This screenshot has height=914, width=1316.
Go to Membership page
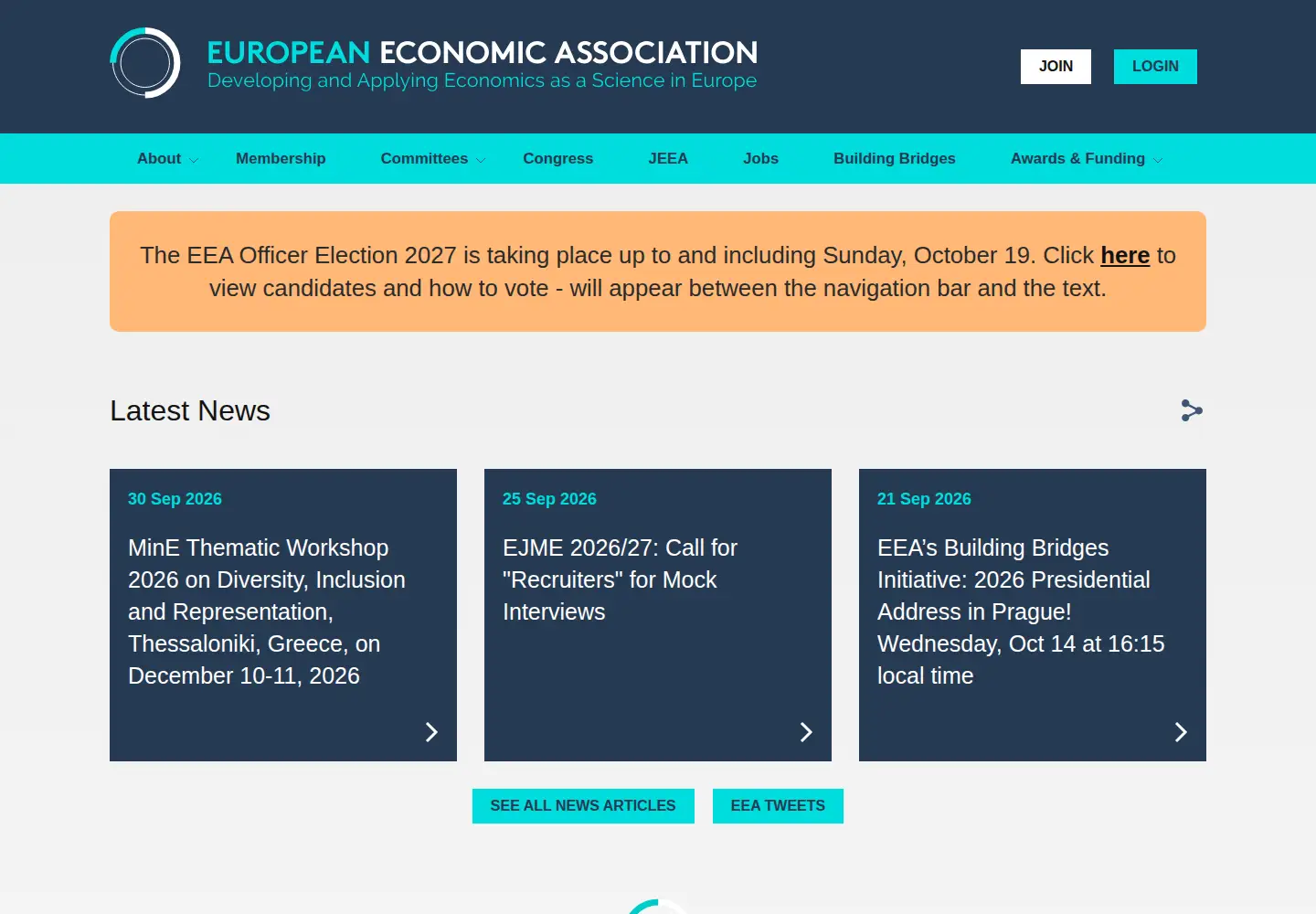pyautogui.click(x=281, y=158)
